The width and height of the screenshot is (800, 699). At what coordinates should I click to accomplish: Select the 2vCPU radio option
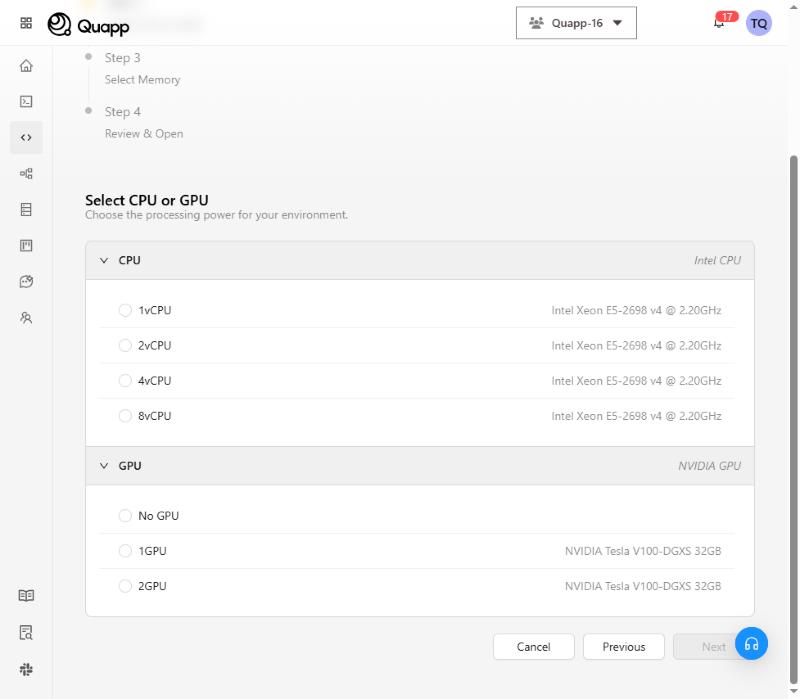[x=125, y=345]
